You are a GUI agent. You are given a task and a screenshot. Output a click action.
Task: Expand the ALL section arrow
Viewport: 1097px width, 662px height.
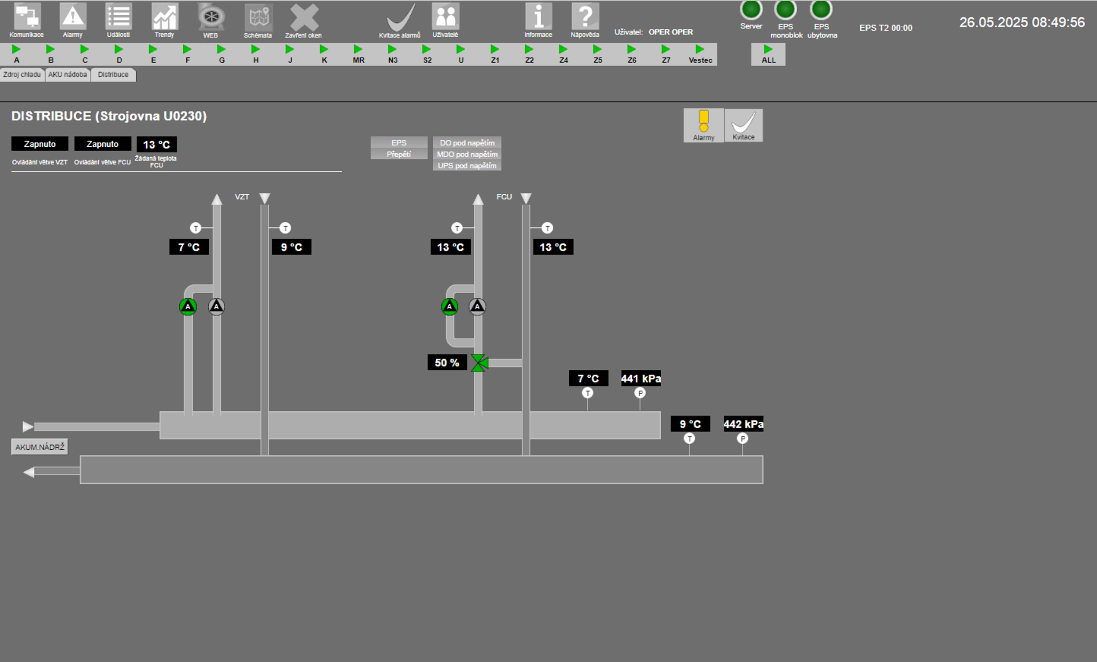(x=768, y=49)
